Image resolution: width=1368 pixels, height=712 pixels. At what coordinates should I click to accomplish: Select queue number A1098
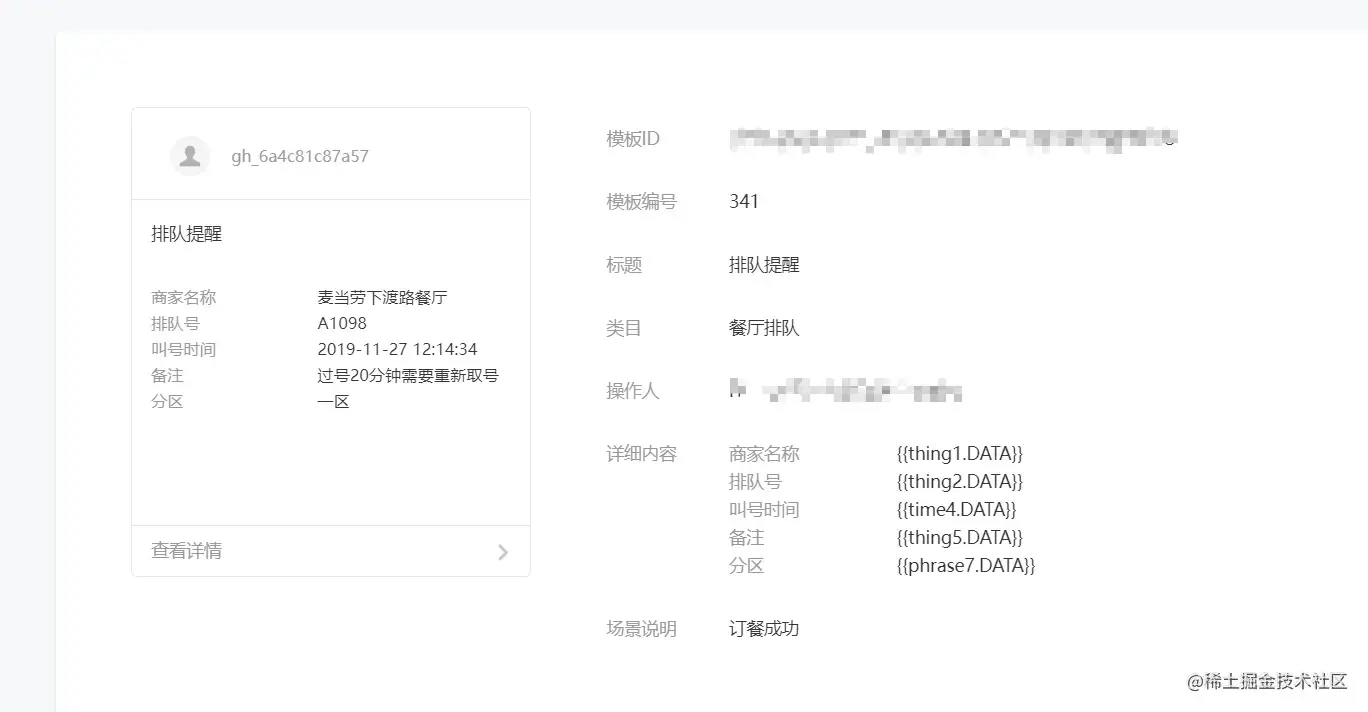pos(342,323)
